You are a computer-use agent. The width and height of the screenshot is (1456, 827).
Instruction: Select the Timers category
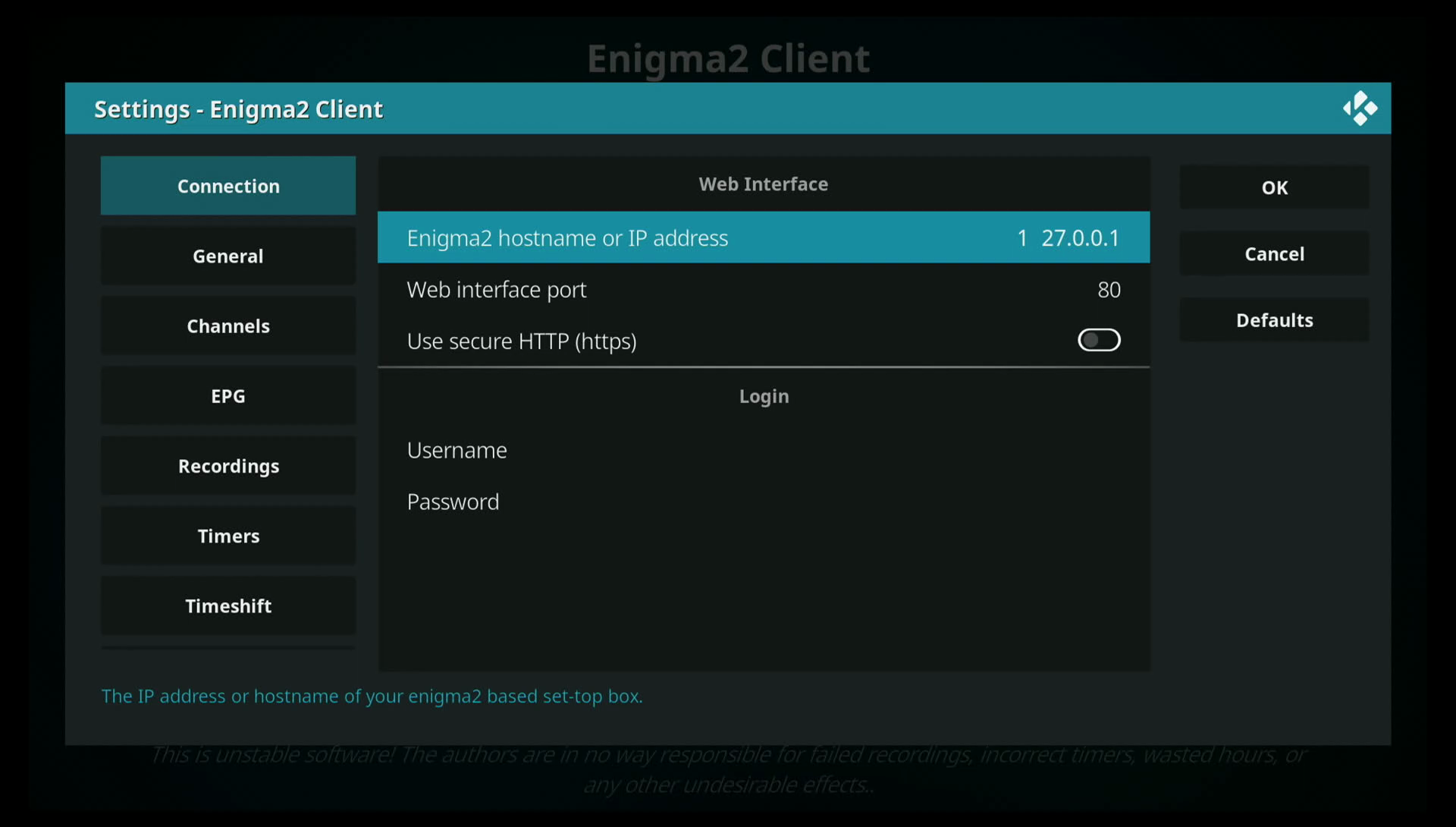228,536
